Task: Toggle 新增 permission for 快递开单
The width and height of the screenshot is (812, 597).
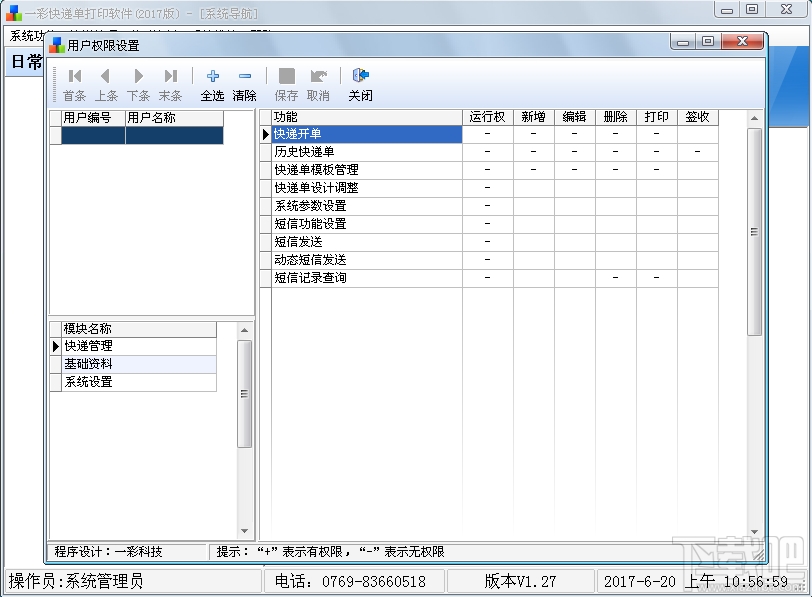Action: [534, 134]
